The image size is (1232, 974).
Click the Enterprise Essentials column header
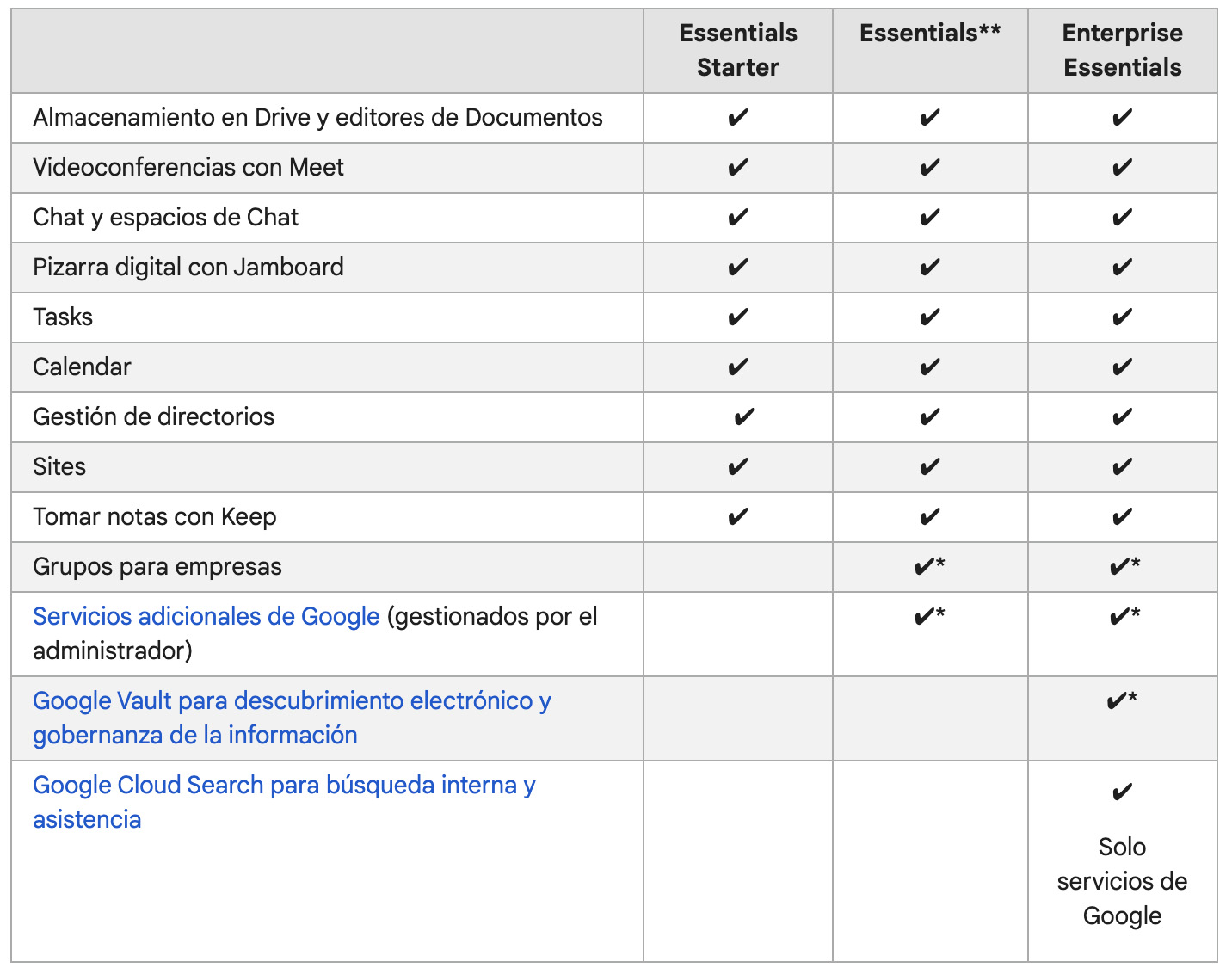pyautogui.click(x=1122, y=50)
